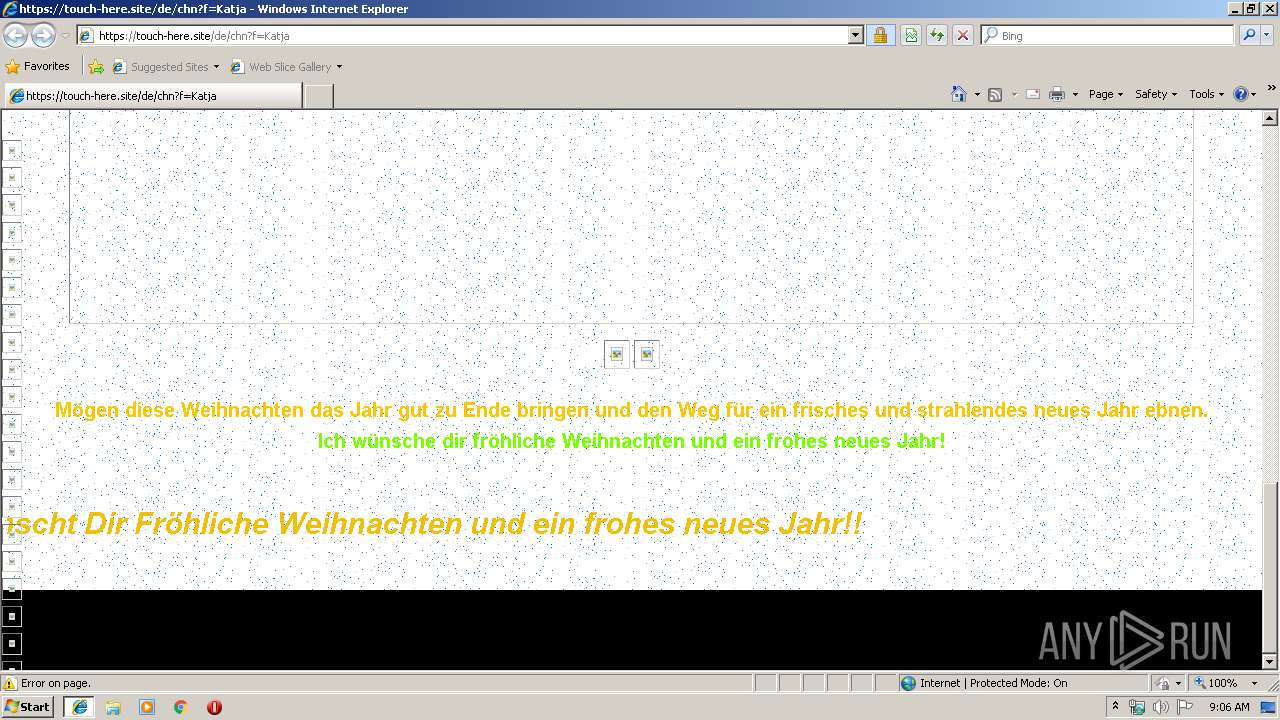Click the right broken image under the frame
This screenshot has width=1280, height=720.
pyautogui.click(x=646, y=354)
